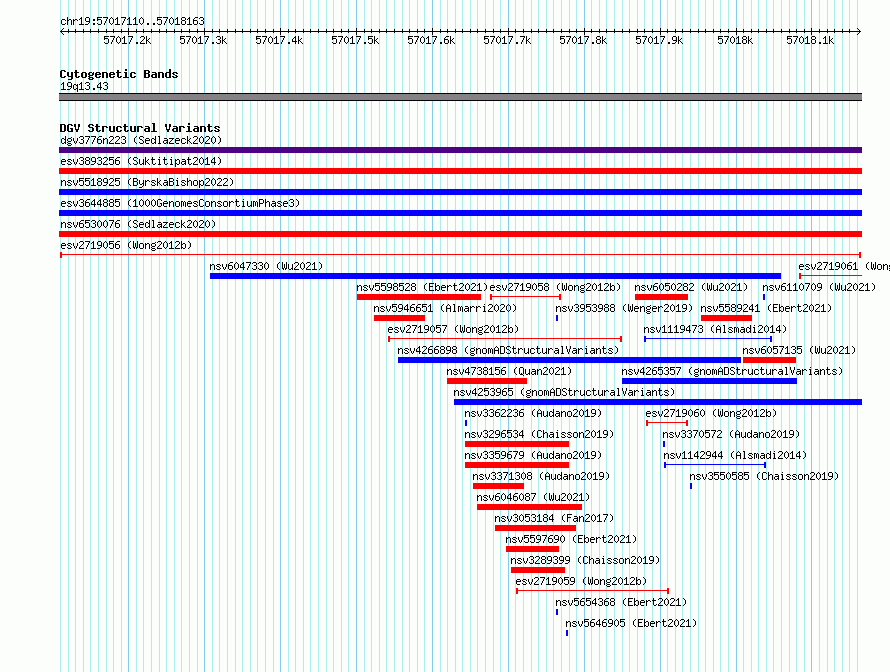
Task: Click the red nsv5598528 feature bar
Action: click(x=419, y=297)
